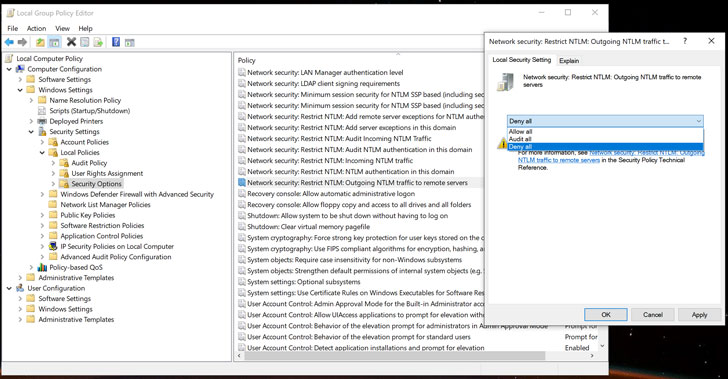Expand the Administrative Templates under Computer Configuration
Screen dimensions: 728x379
(x=20, y=278)
